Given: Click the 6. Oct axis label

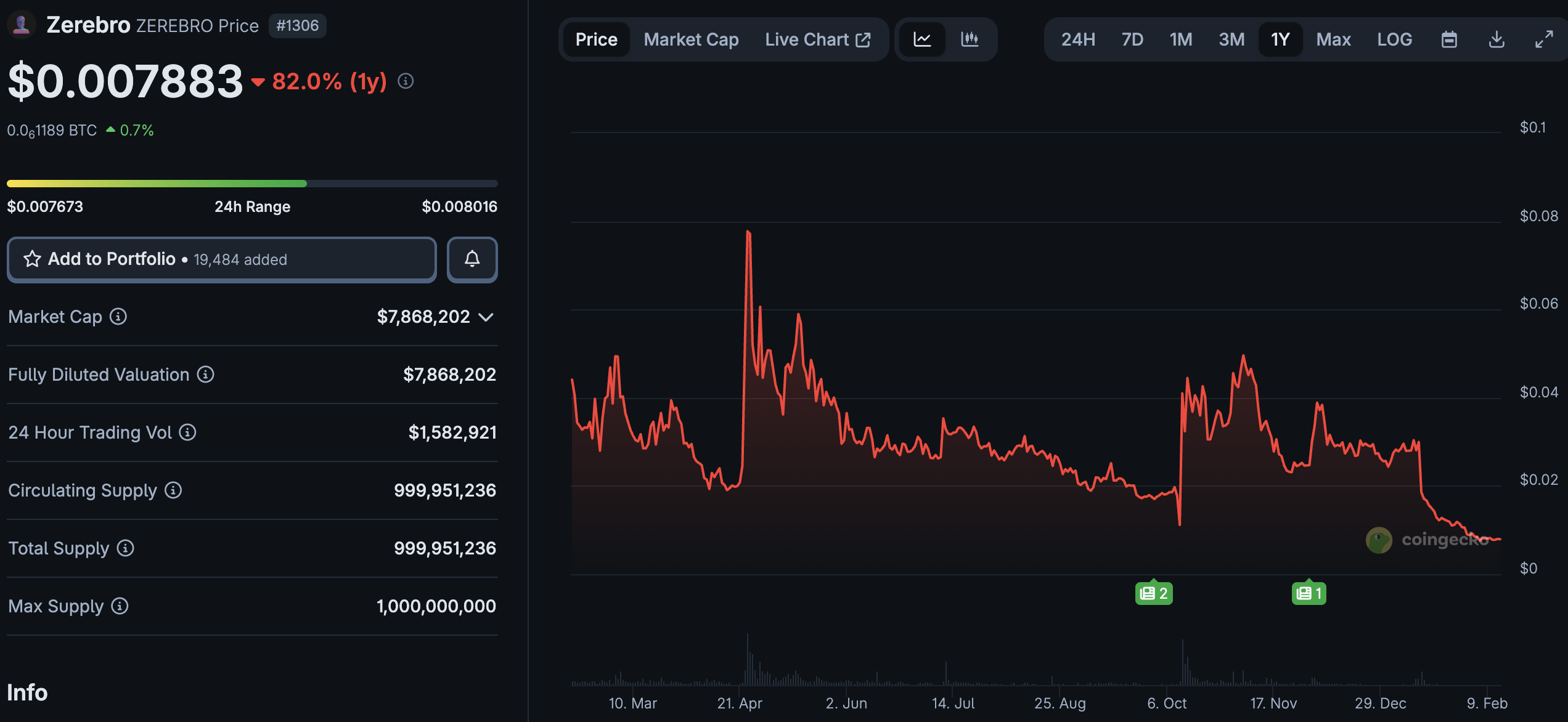Looking at the screenshot, I should click(x=1167, y=703).
